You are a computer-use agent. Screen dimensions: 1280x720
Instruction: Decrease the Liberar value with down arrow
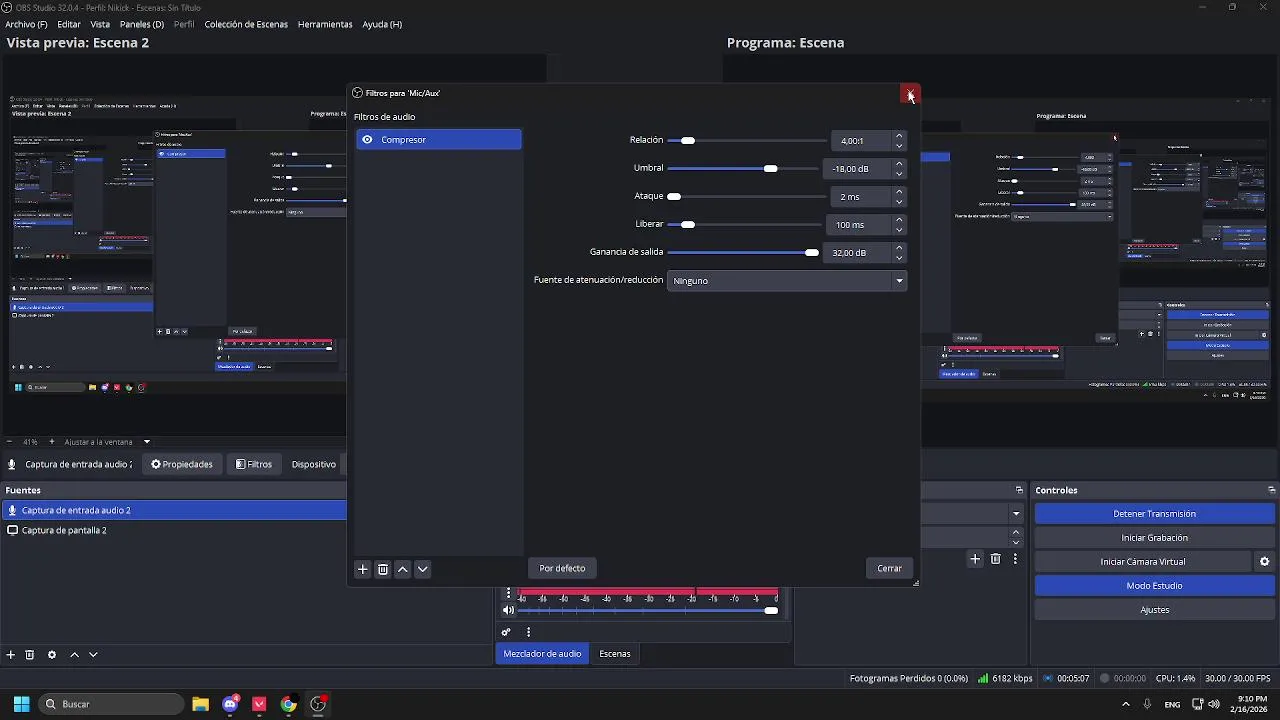coord(899,230)
